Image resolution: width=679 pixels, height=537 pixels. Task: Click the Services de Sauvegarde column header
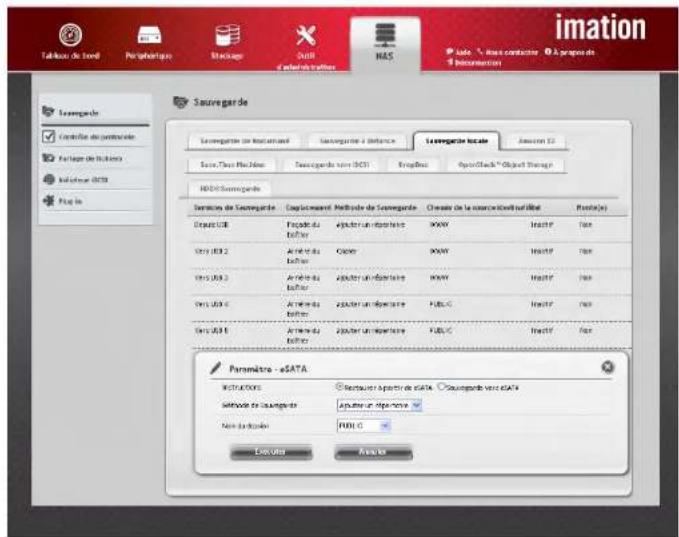click(234, 208)
